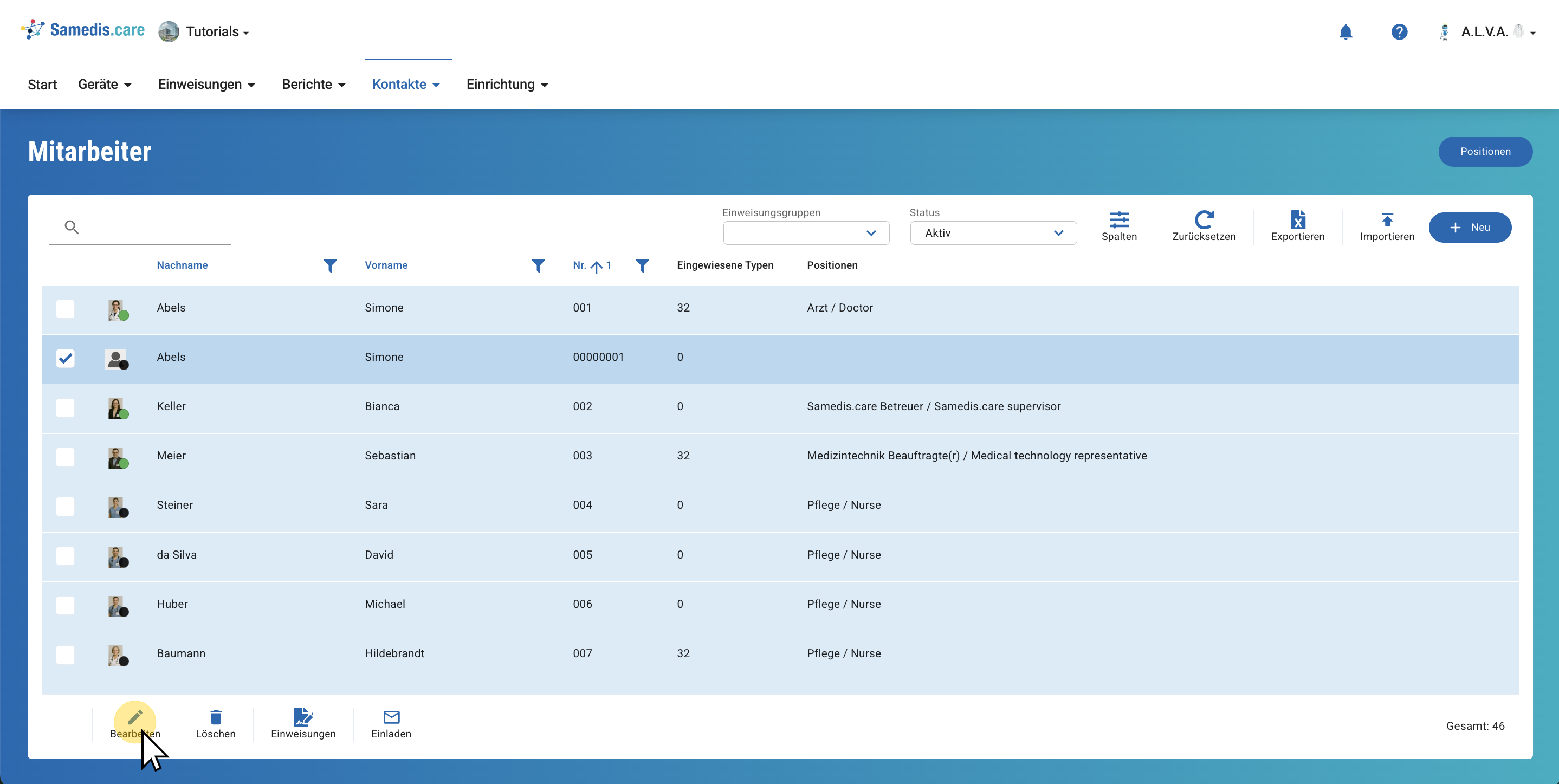Click the Importieren upload icon

(x=1387, y=219)
